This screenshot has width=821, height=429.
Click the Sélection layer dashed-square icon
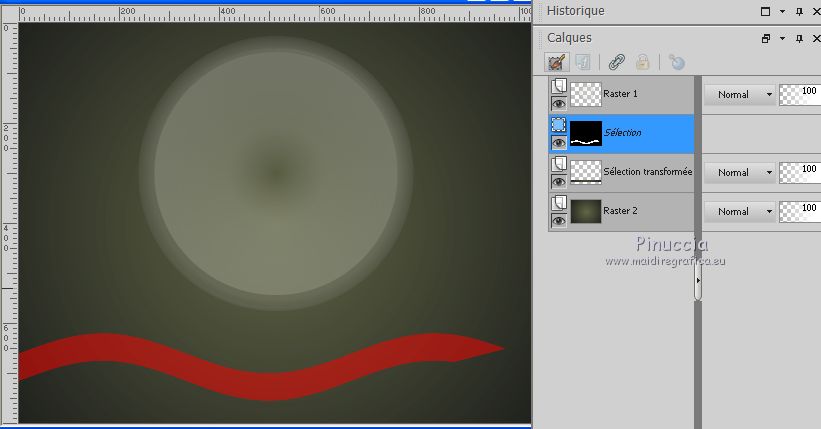click(x=559, y=125)
